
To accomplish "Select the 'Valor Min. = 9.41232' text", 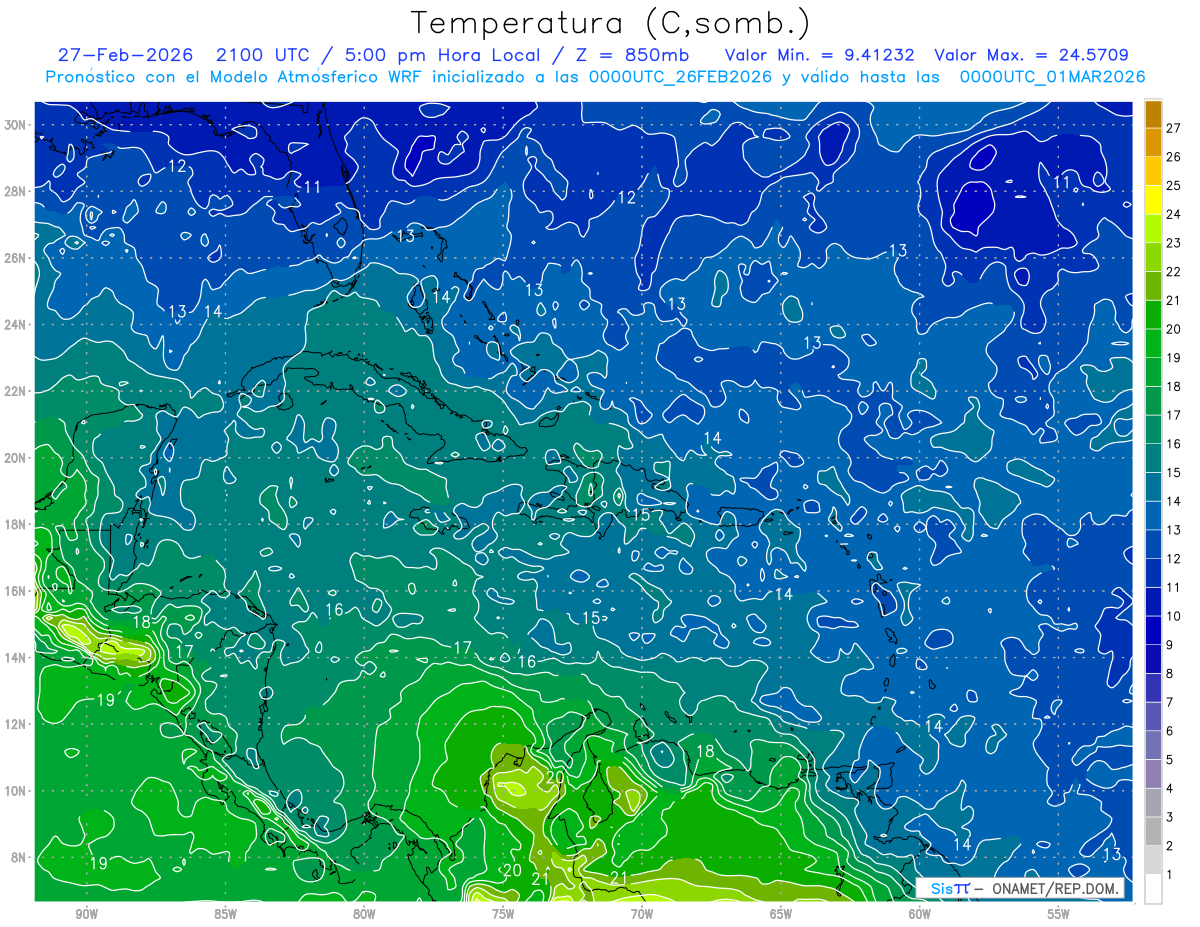I will click(x=820, y=54).
